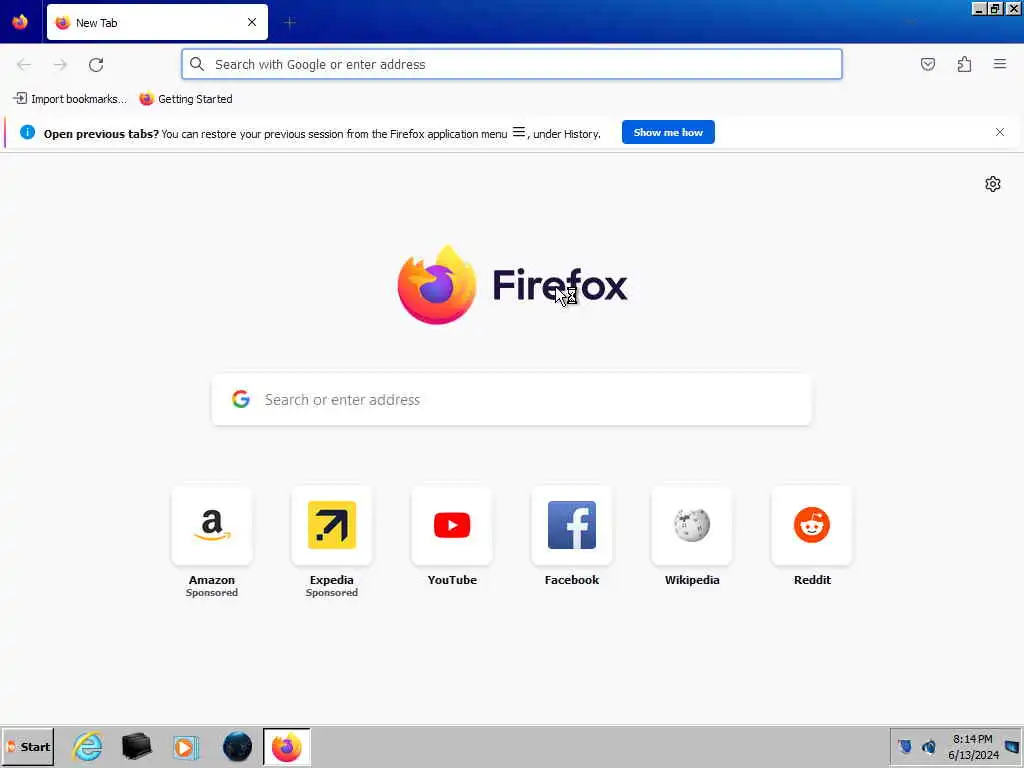The image size is (1024, 768).
Task: Open the black folder taskbar icon
Action: click(x=136, y=746)
